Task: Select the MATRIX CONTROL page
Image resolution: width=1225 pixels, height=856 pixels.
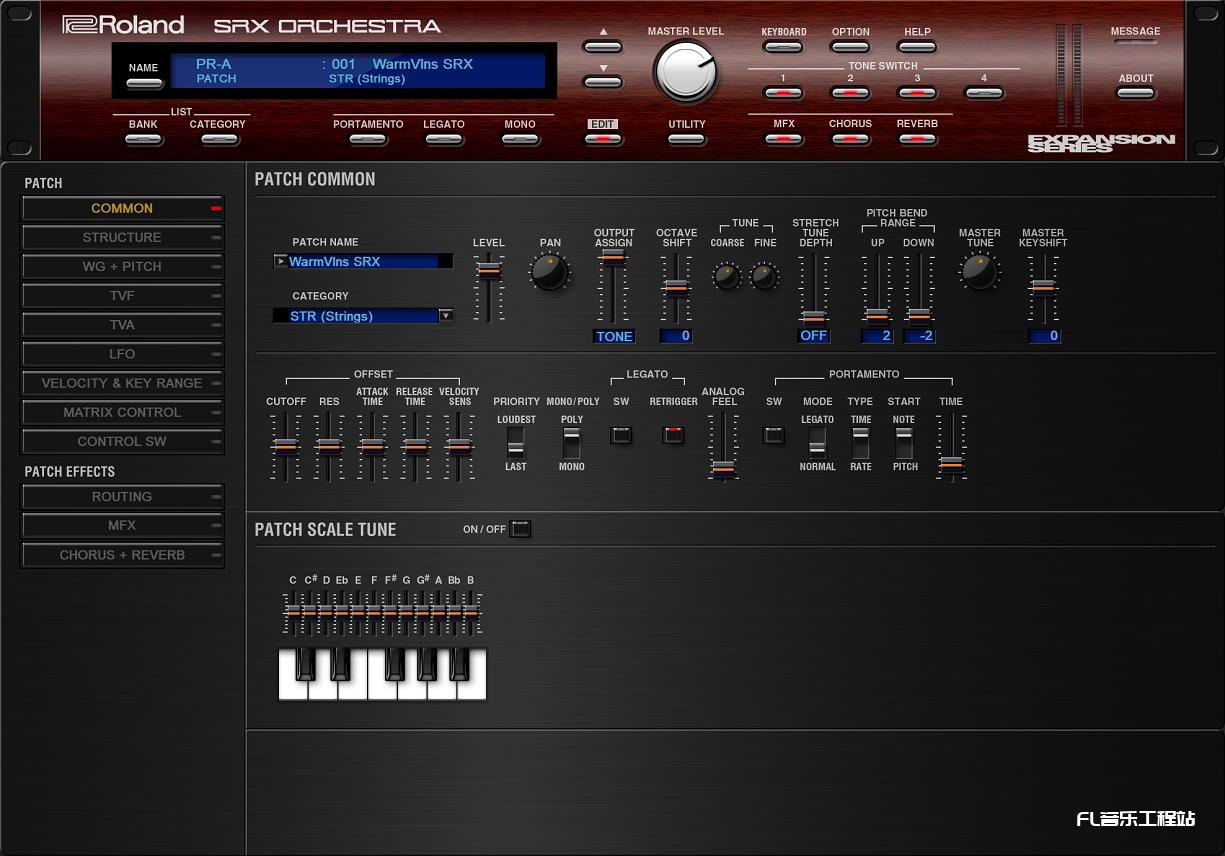Action: click(x=122, y=412)
